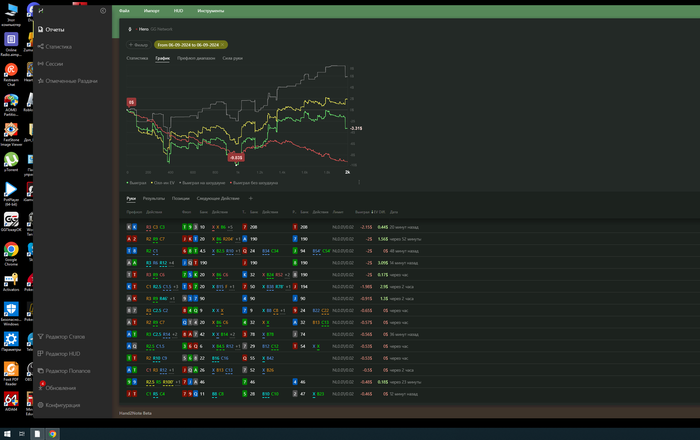Open Restream Chat desktop shortcut
Viewport: 700px width, 440px height.
11,74
